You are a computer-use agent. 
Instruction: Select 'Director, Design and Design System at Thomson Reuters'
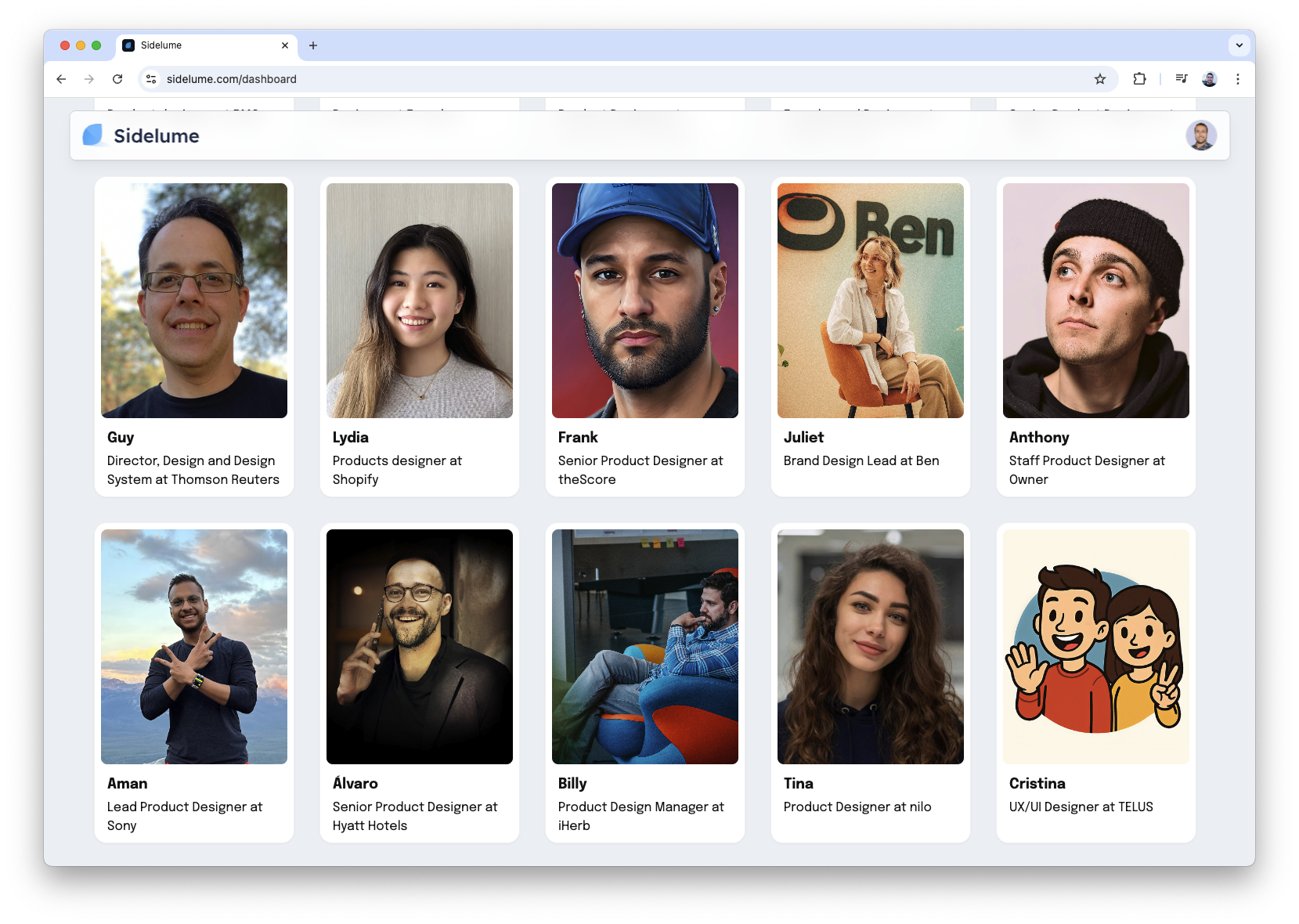(193, 470)
